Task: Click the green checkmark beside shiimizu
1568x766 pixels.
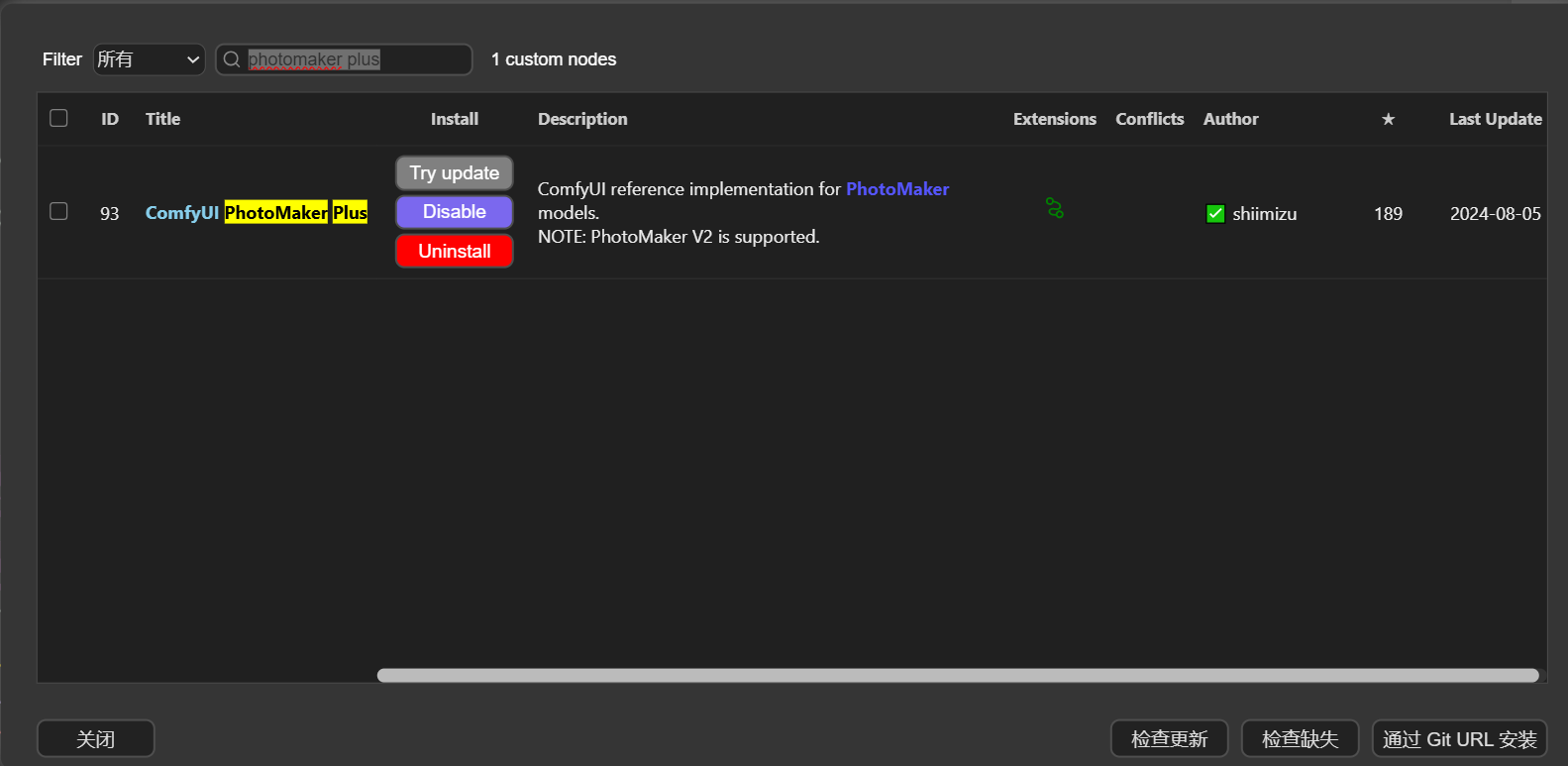Action: pyautogui.click(x=1215, y=213)
